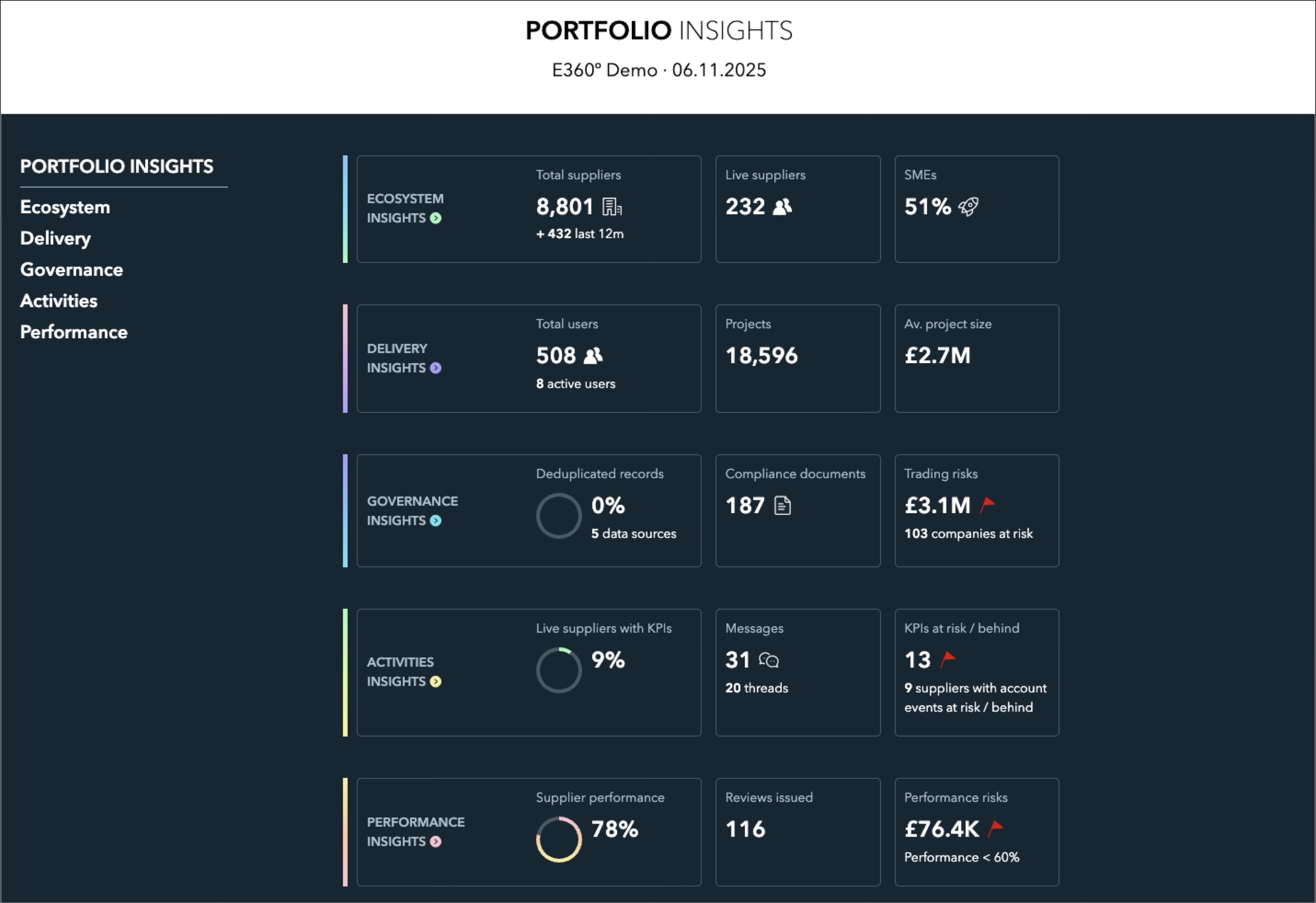Click 'Total suppliers' label
This screenshot has width=1316, height=903.
point(578,175)
